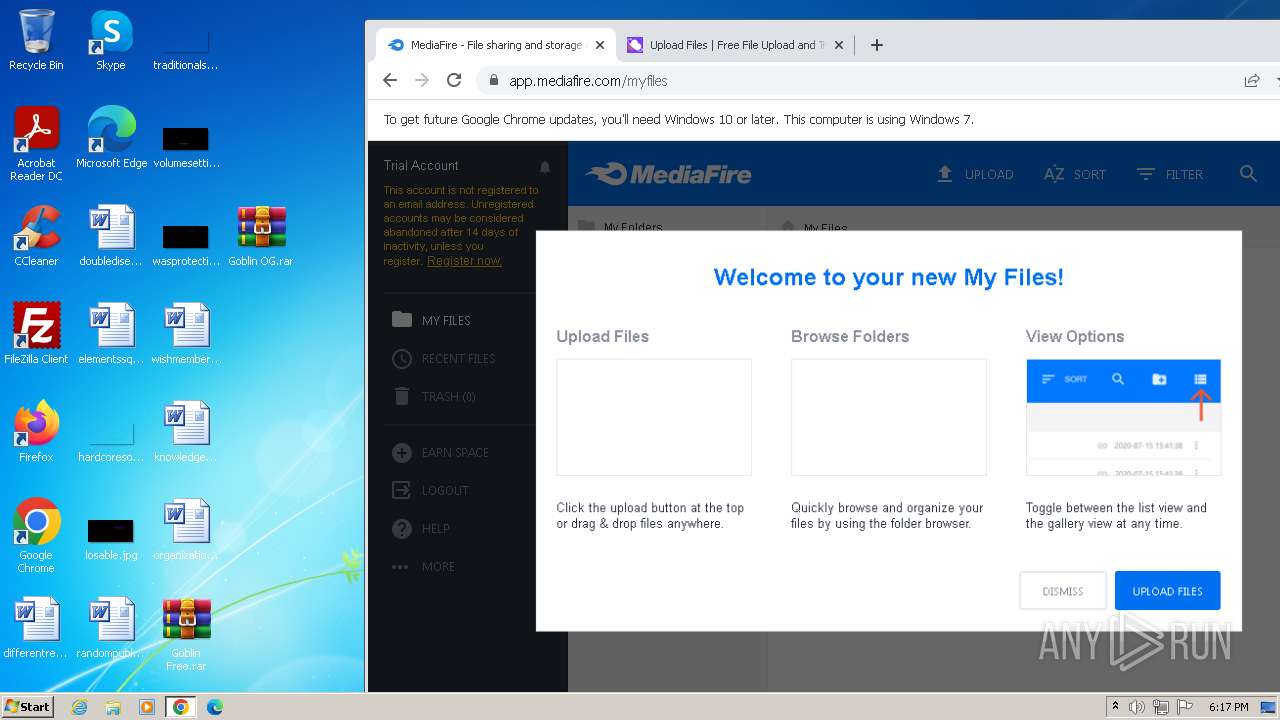
Task: Expand the MORE sidebar item
Action: point(424,567)
